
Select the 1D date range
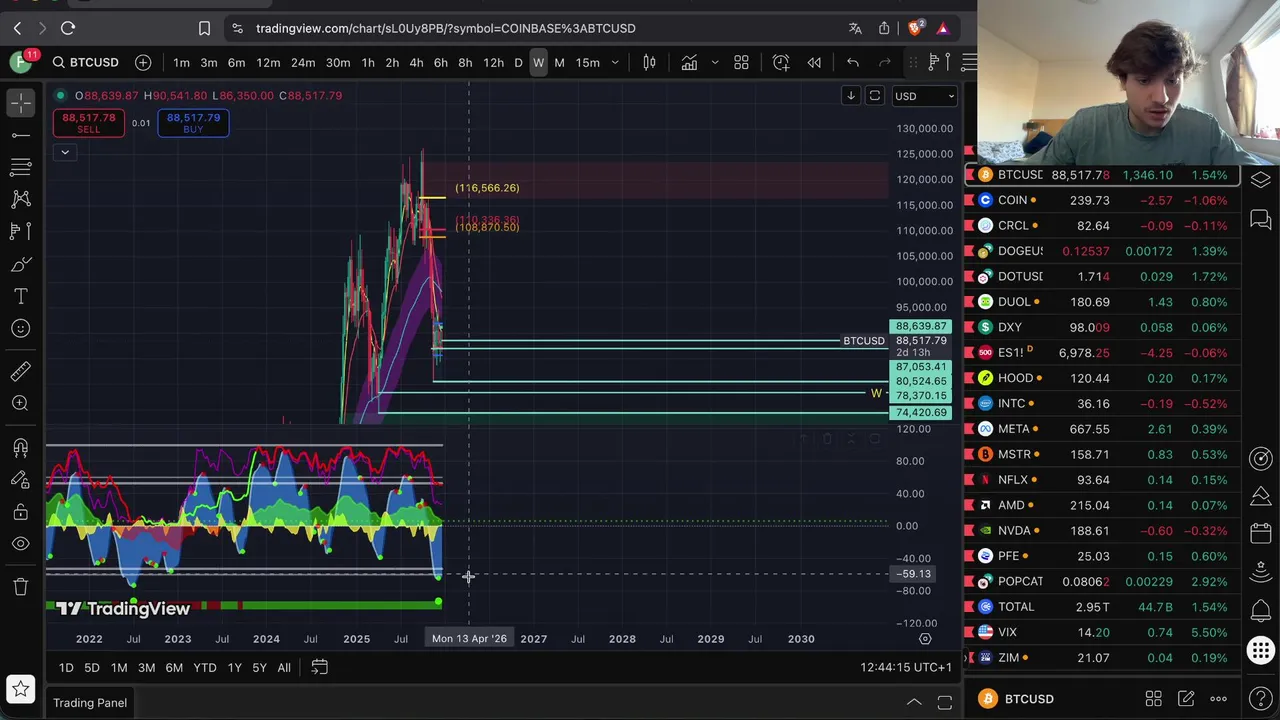[x=66, y=667]
